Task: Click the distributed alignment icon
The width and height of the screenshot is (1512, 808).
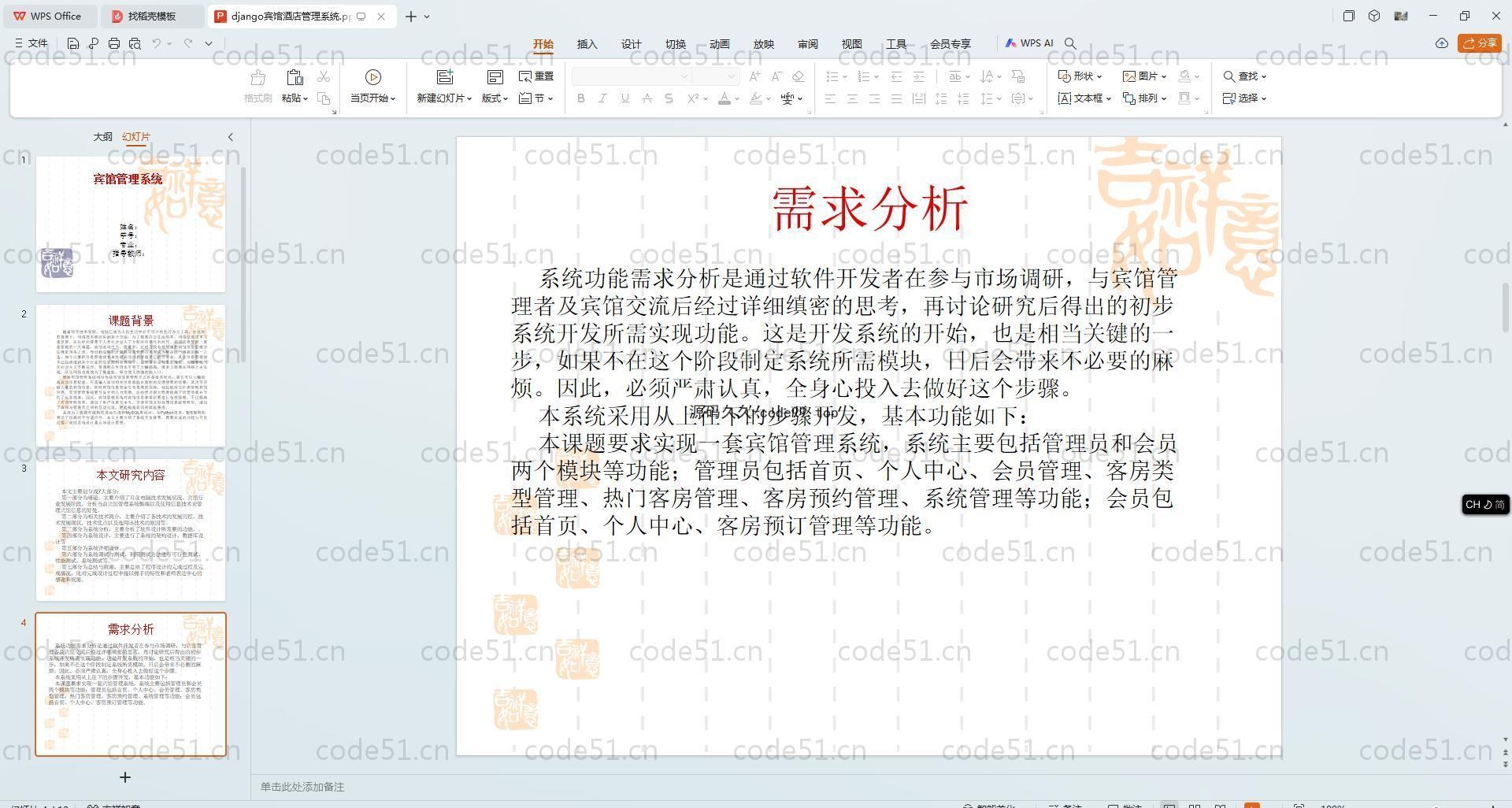Action: point(918,98)
